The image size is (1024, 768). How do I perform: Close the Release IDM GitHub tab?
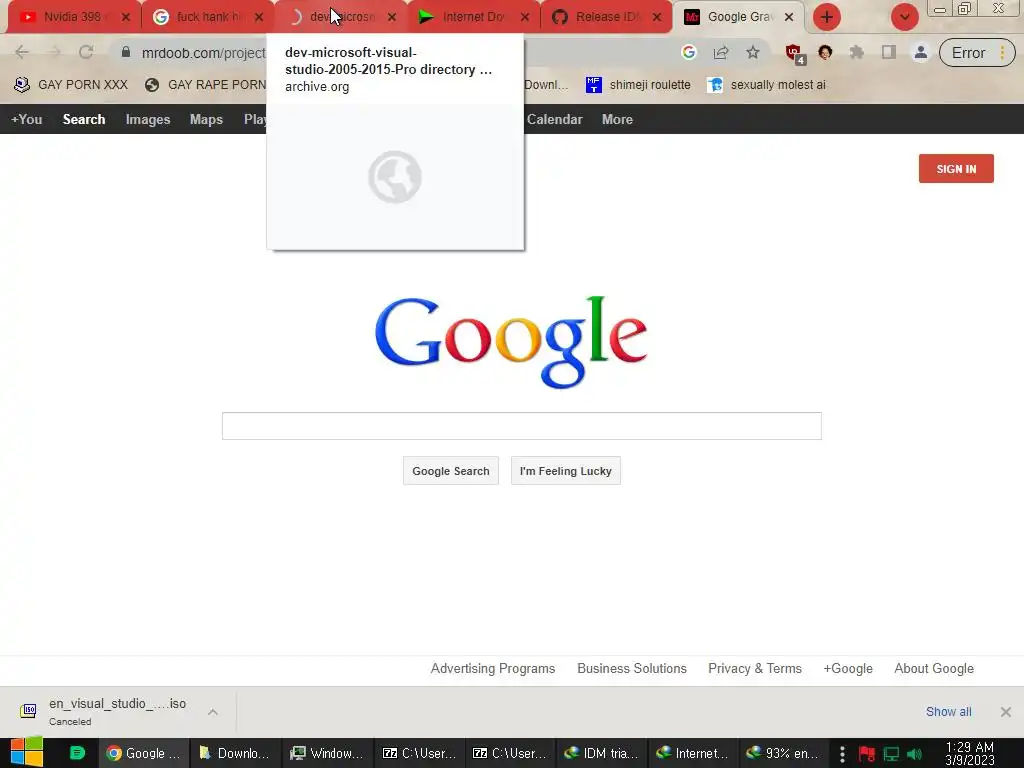tap(657, 17)
